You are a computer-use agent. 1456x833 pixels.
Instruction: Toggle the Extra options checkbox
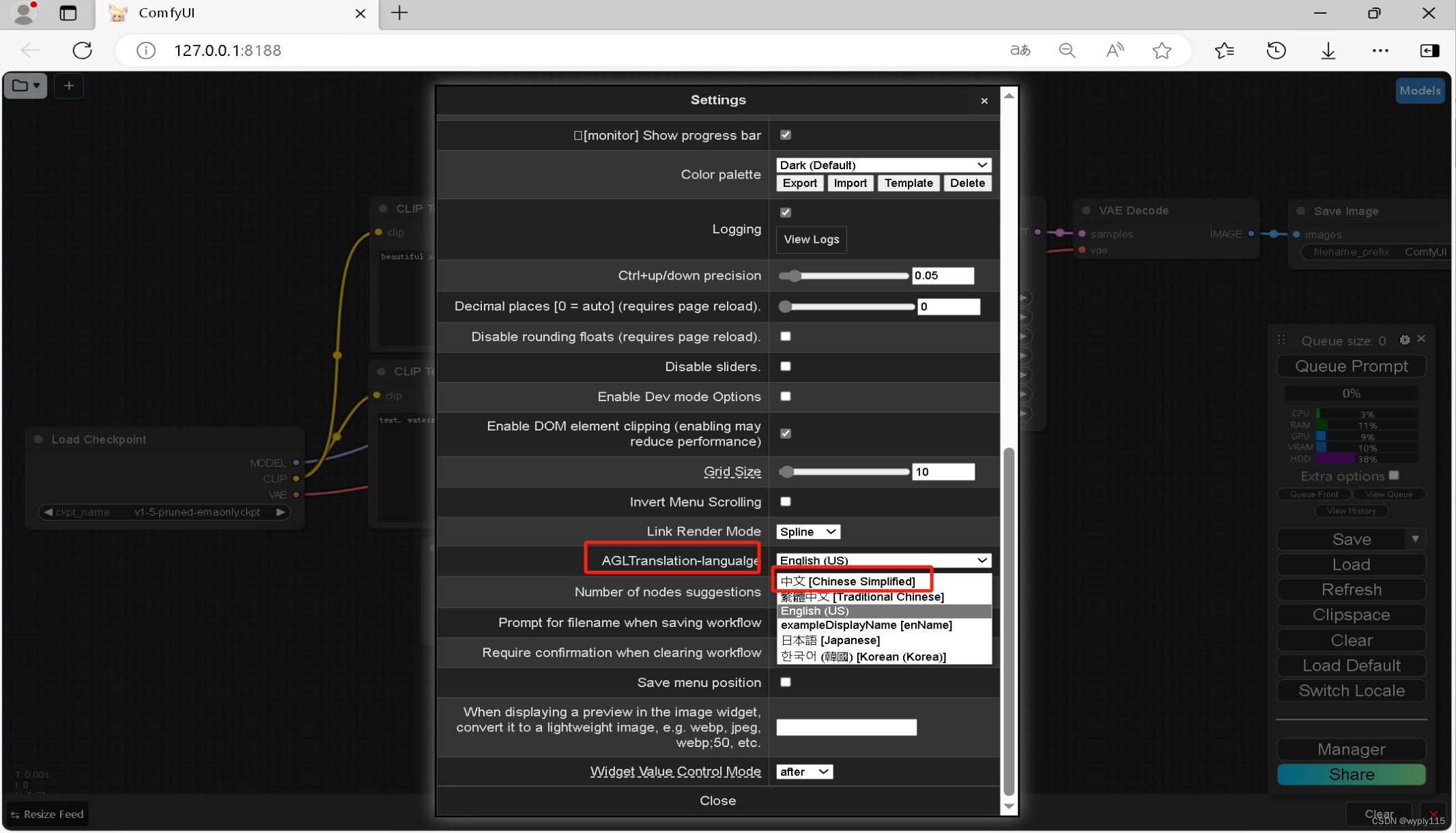(1394, 476)
